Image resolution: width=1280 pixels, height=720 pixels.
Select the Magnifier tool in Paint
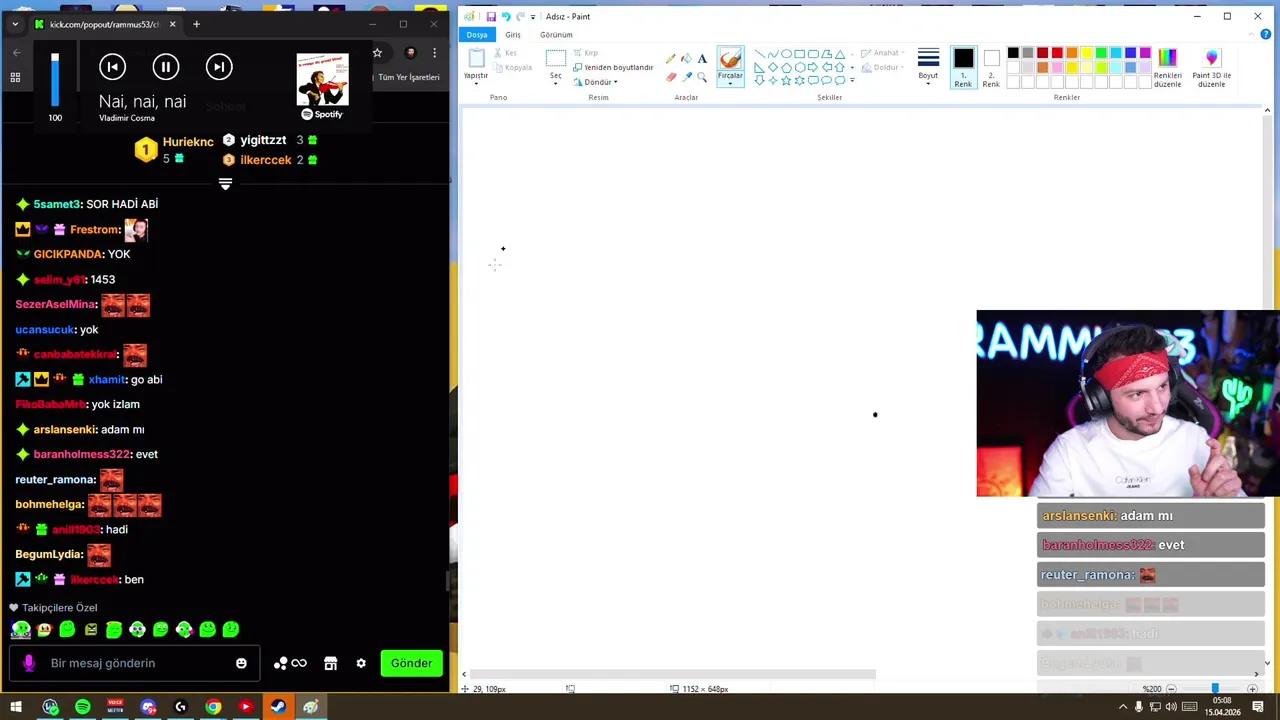click(x=702, y=77)
